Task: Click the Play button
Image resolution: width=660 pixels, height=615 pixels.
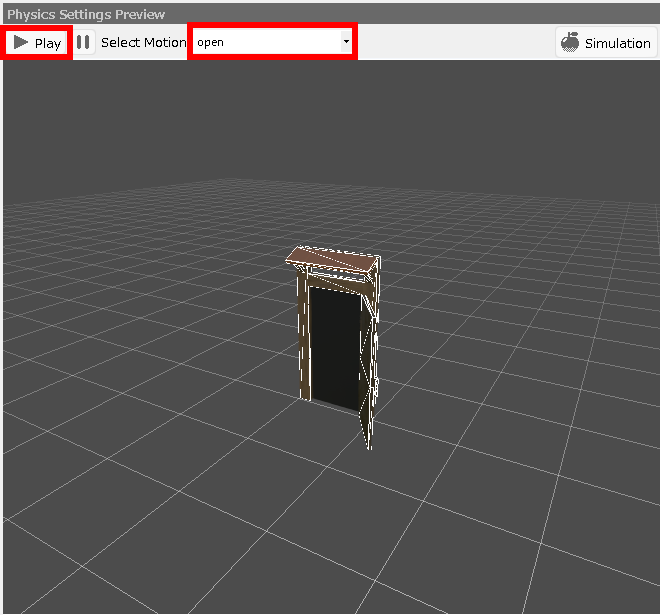Action: click(37, 43)
